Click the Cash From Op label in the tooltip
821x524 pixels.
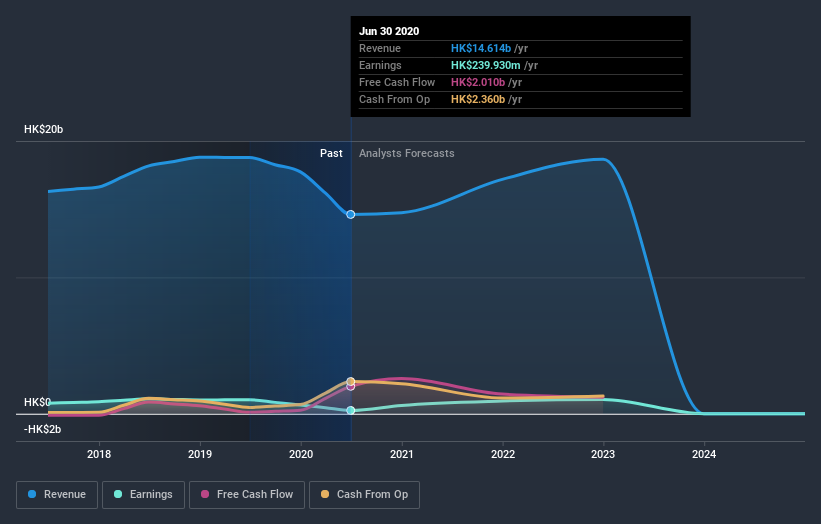pos(394,99)
